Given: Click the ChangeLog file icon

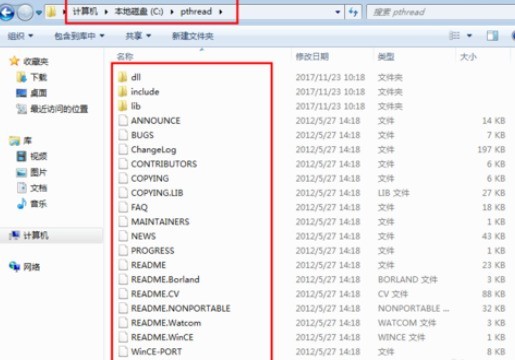Looking at the screenshot, I should tap(123, 149).
